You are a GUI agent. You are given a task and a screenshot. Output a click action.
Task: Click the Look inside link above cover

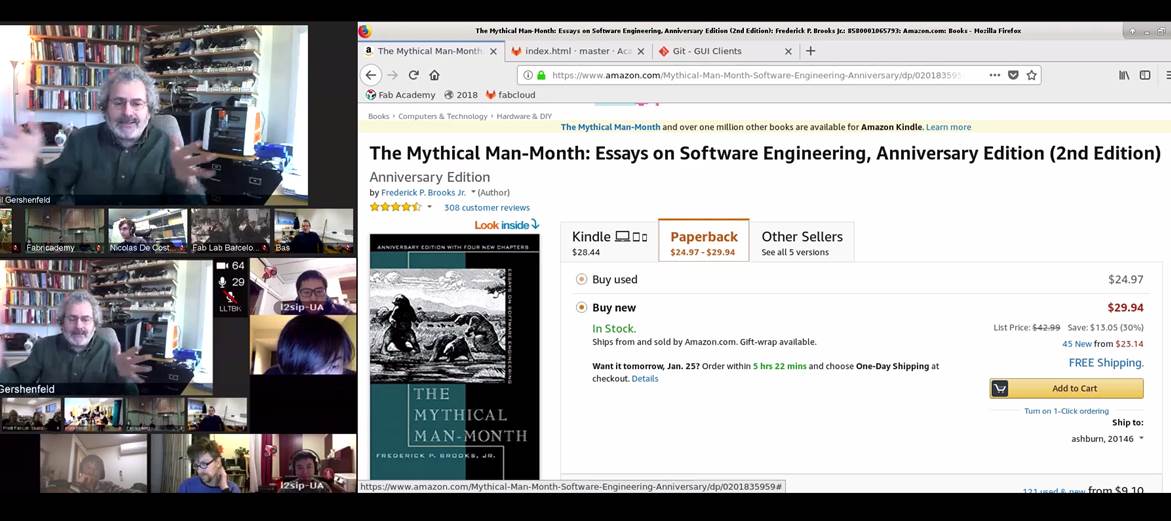coord(506,225)
